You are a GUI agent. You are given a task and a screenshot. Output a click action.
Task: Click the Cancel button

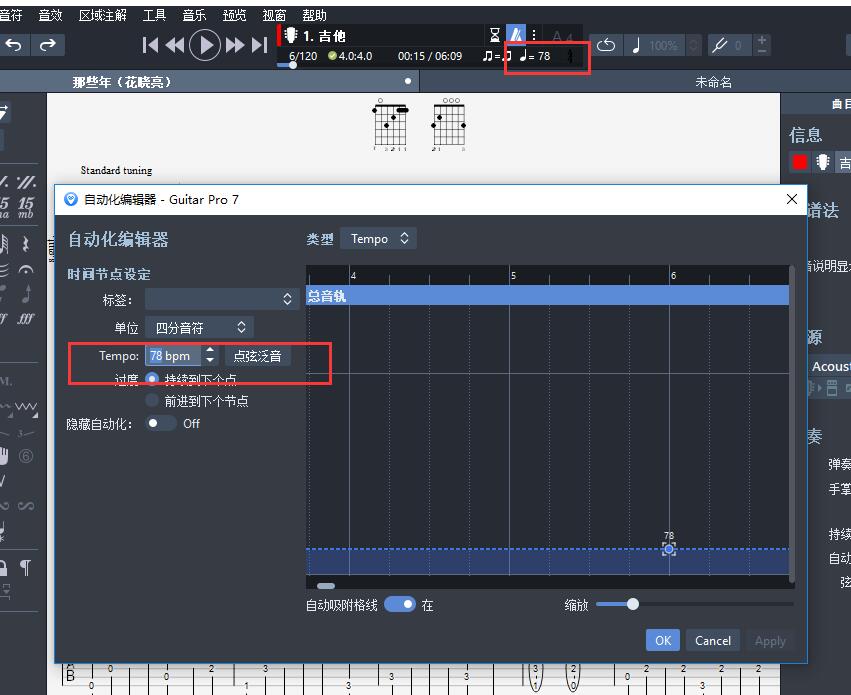(713, 641)
